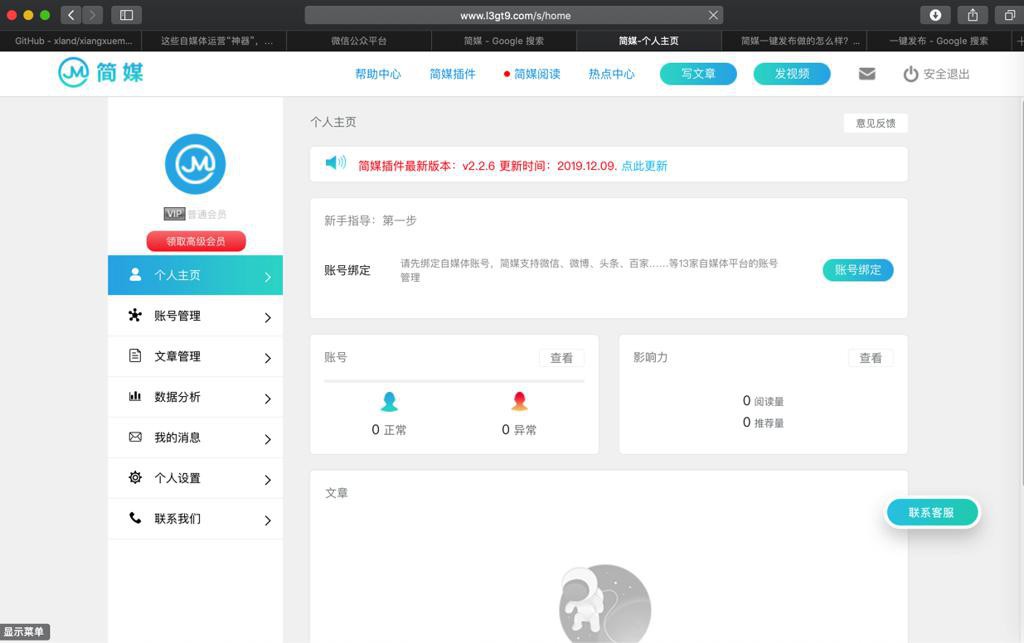Click the 0 异常 account count
Viewport: 1024px width, 643px height.
coord(519,430)
